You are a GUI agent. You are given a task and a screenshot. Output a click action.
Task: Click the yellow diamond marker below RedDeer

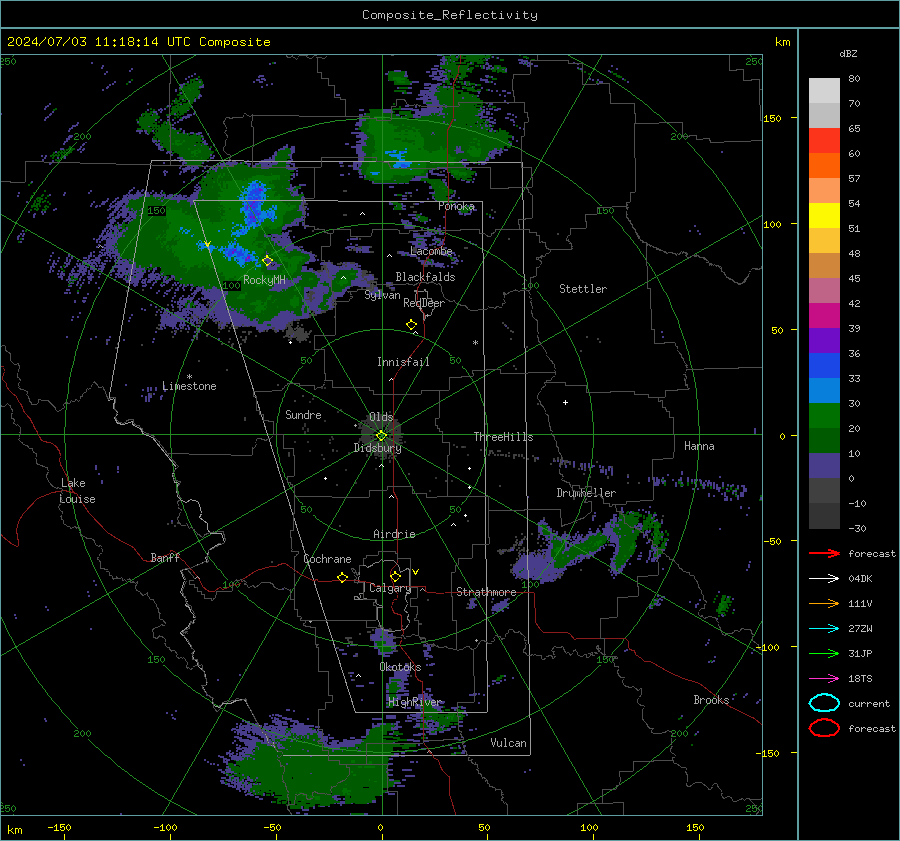[x=412, y=325]
